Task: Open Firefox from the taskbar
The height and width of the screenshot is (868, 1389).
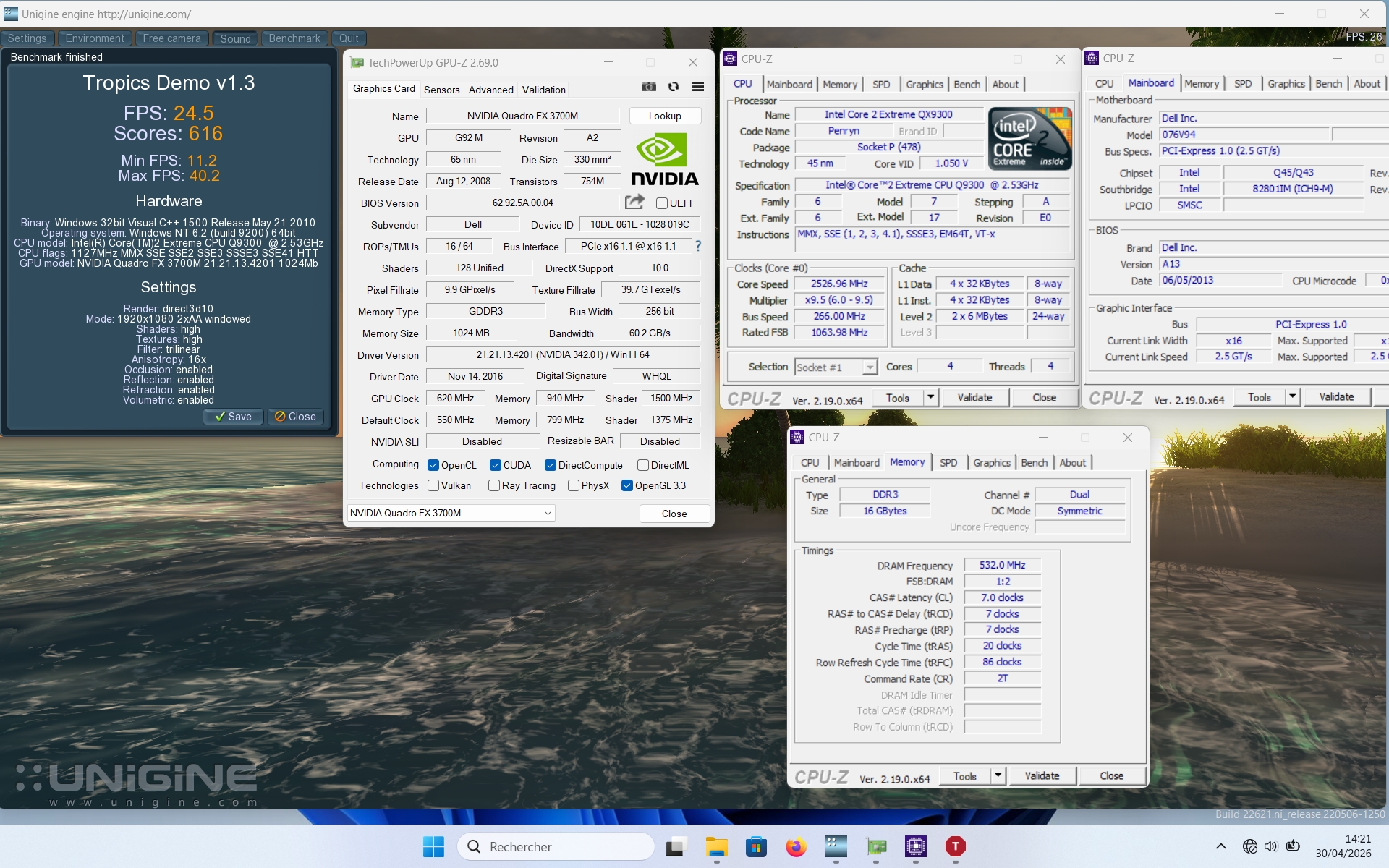Action: coord(797,846)
